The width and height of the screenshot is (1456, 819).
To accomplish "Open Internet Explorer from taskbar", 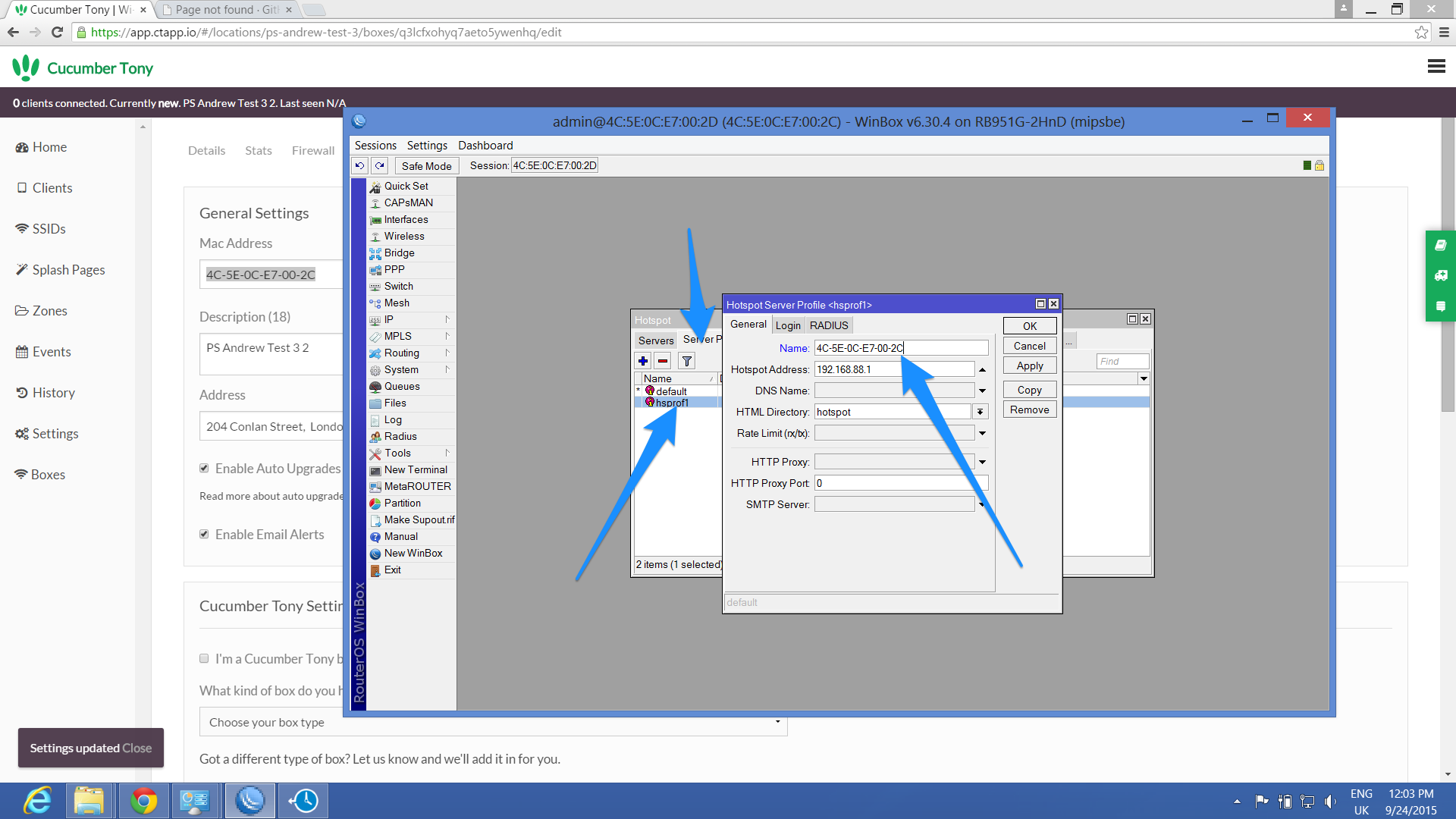I will (36, 801).
